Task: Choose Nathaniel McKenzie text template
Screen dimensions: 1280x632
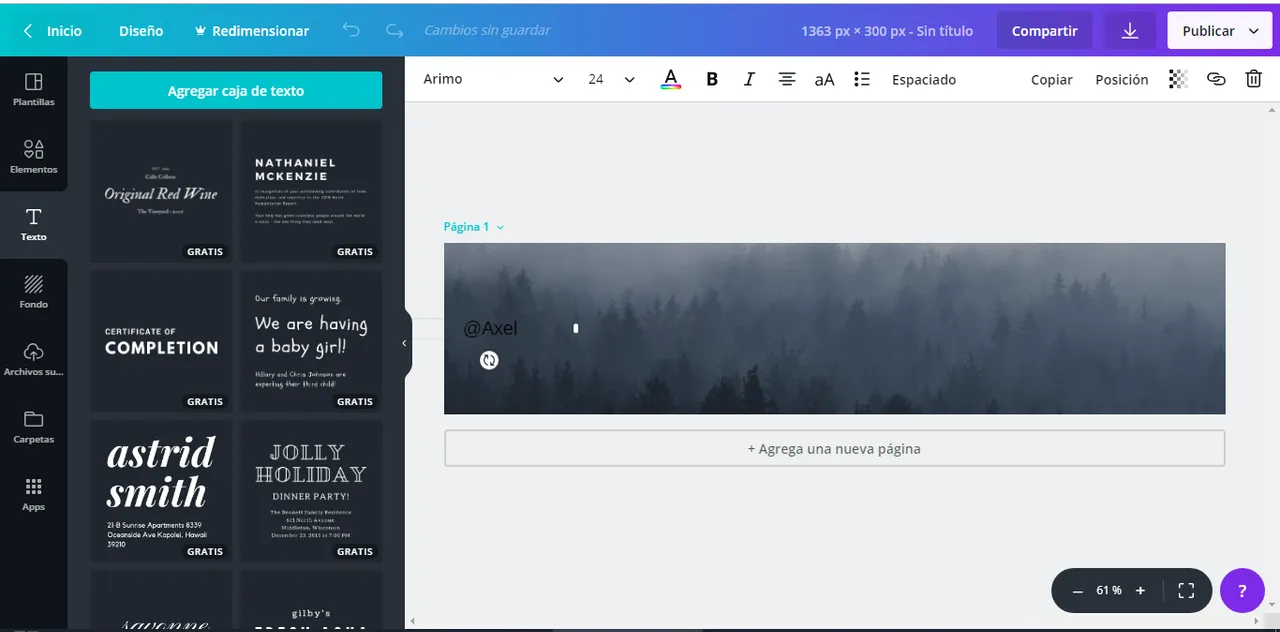Action: point(311,191)
